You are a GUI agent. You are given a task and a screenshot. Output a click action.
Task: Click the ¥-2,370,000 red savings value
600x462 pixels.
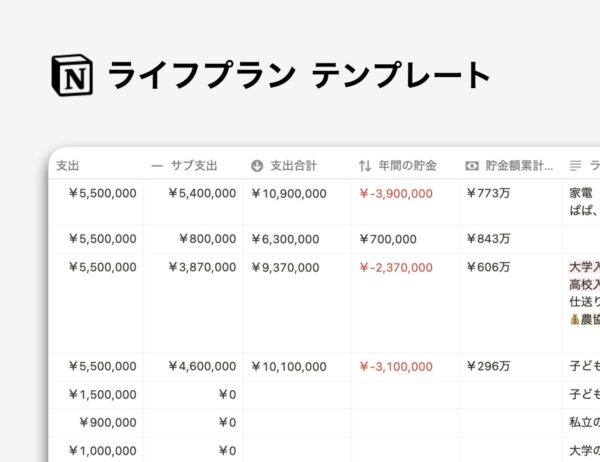click(396, 267)
